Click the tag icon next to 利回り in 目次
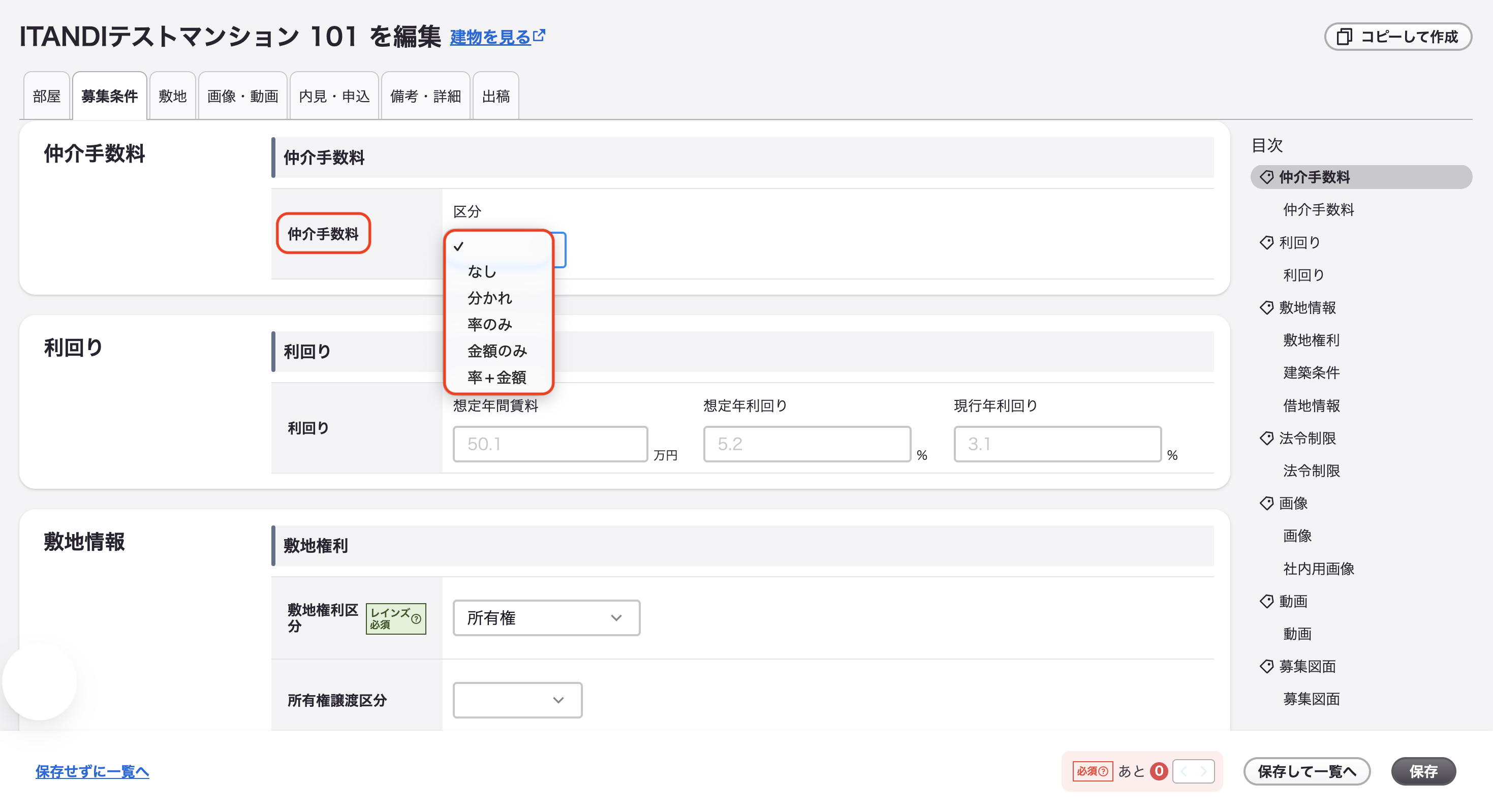This screenshot has height=812, width=1493. click(1266, 242)
